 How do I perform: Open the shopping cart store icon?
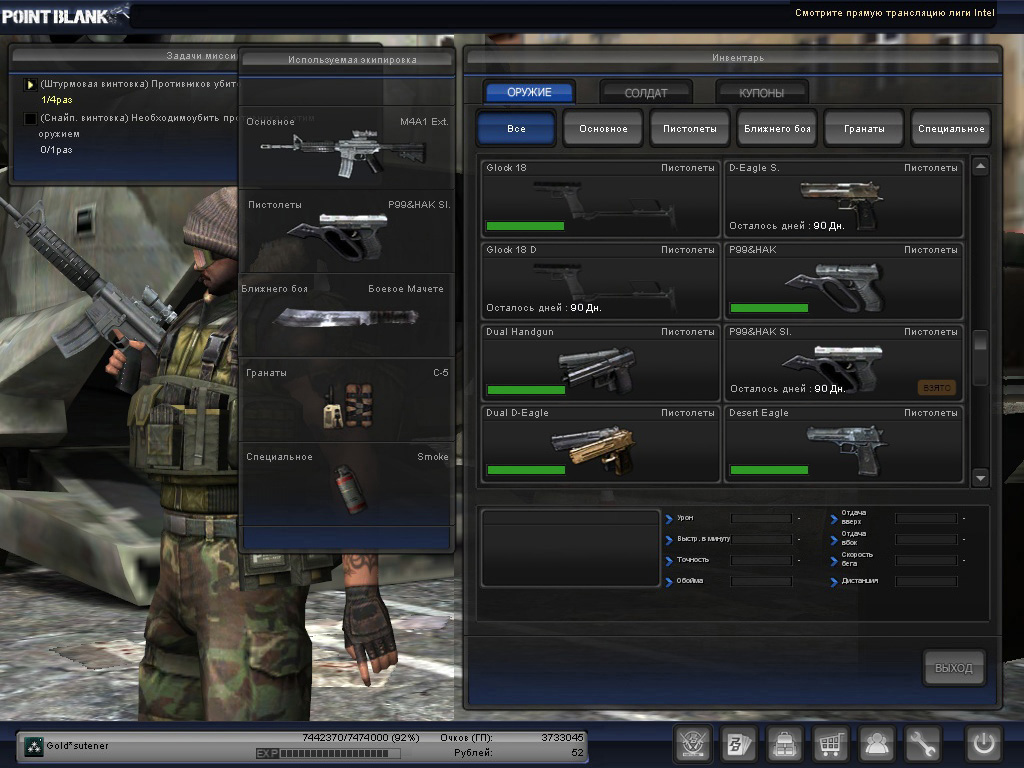click(830, 743)
